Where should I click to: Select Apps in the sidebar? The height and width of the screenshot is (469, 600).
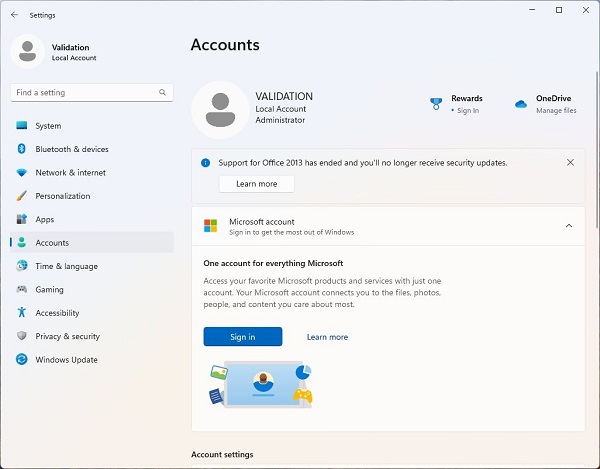tap(45, 219)
